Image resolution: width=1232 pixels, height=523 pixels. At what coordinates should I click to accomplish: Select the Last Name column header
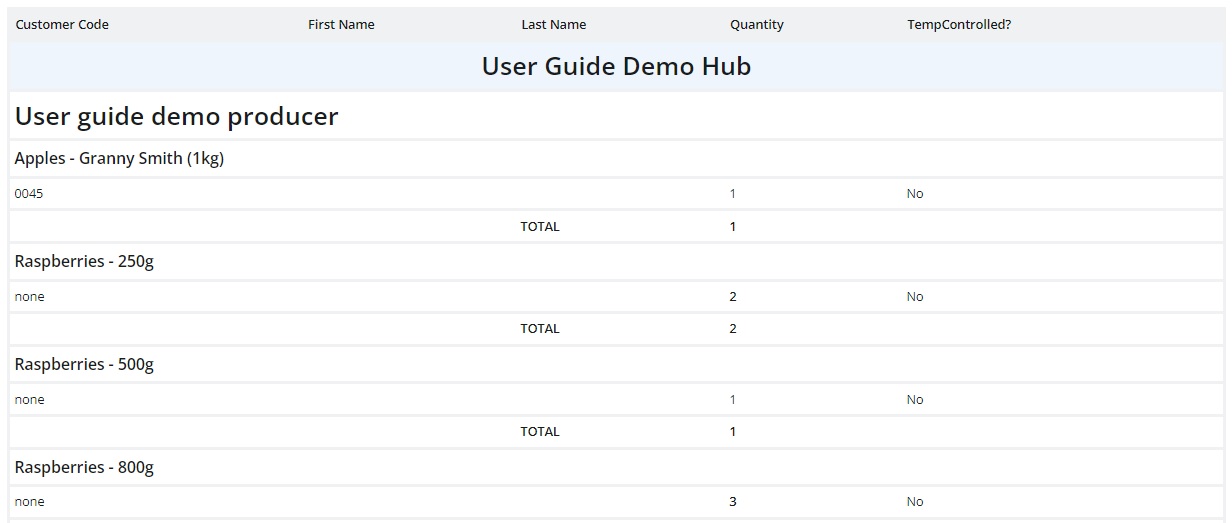pyautogui.click(x=553, y=25)
